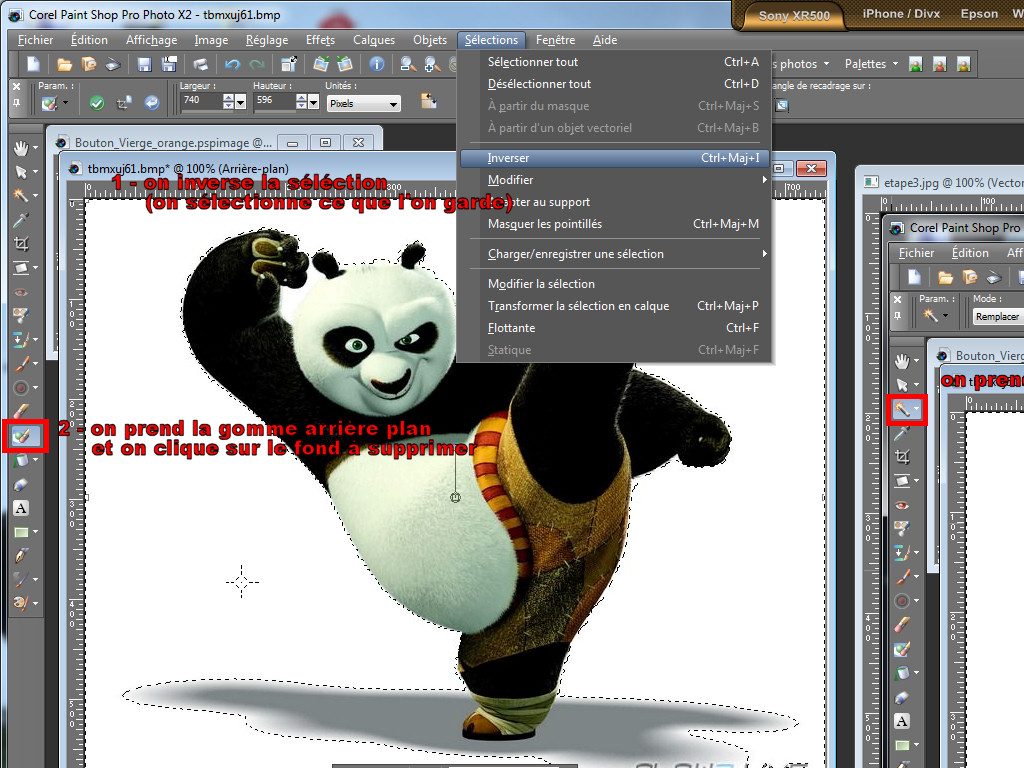Viewport: 1024px width, 768px height.
Task: Open the Modifier submenu
Action: pyautogui.click(x=614, y=180)
